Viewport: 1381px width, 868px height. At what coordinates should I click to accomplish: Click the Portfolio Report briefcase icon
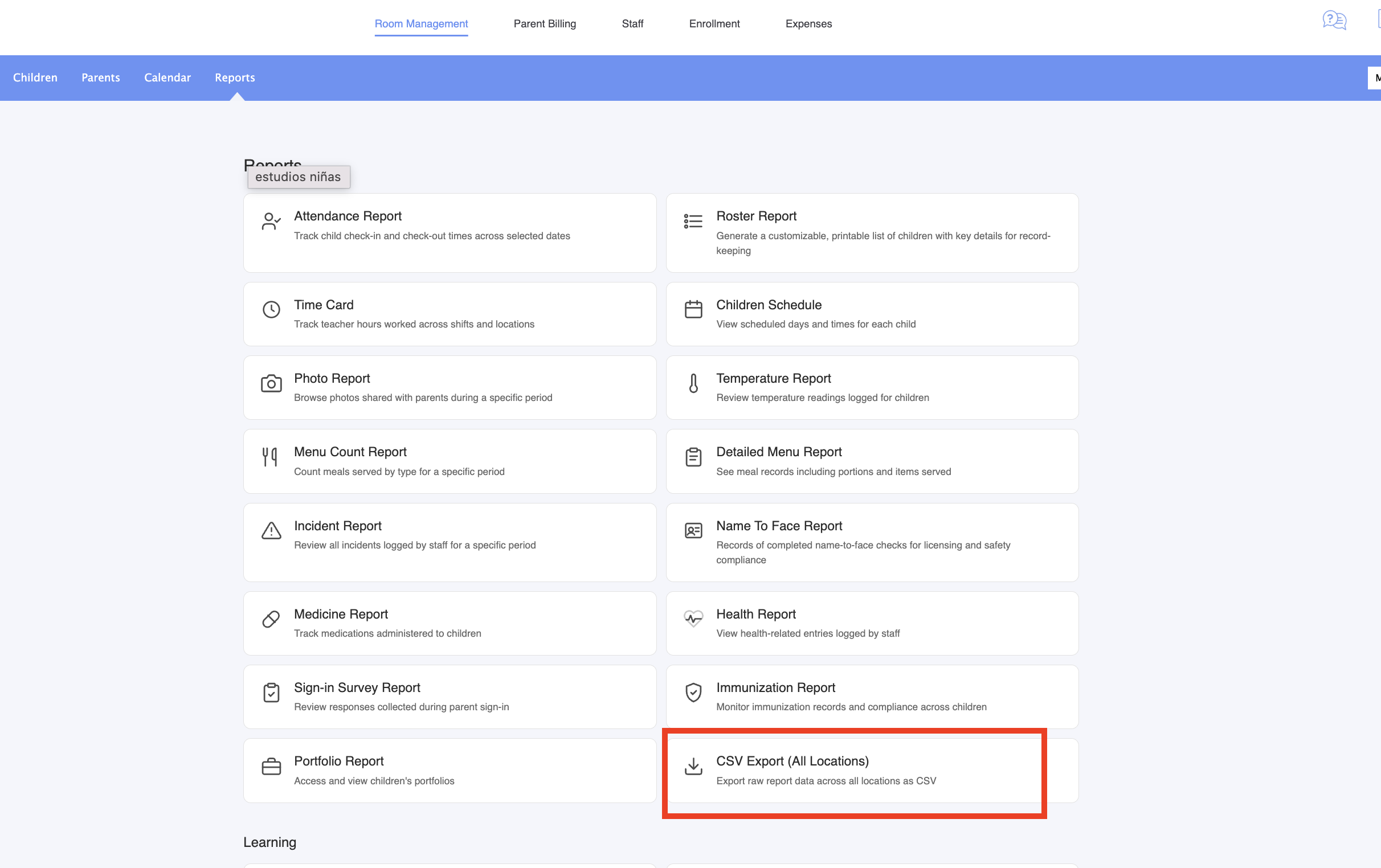coord(271,766)
